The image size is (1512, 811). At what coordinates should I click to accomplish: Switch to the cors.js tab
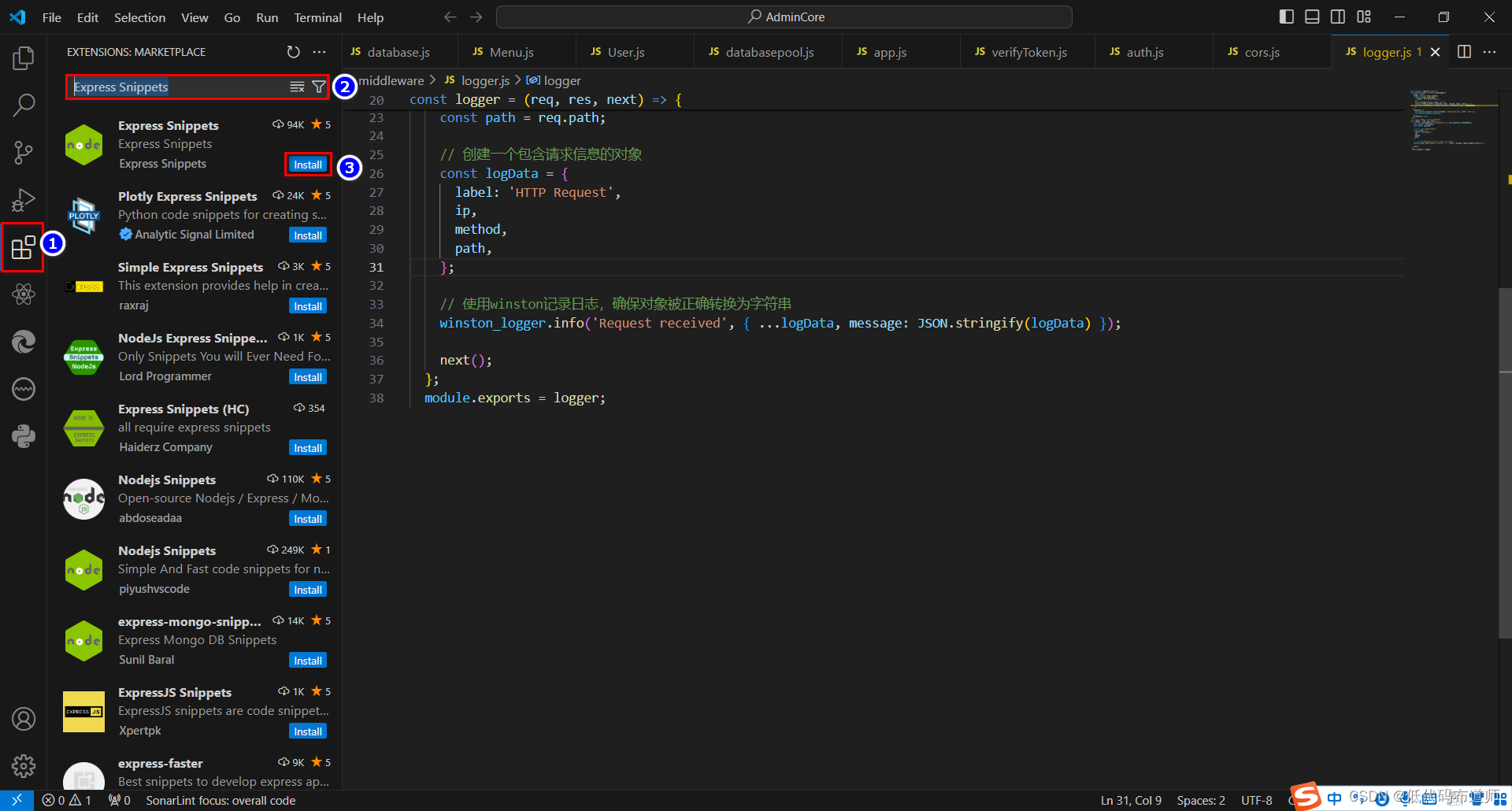(x=1262, y=52)
